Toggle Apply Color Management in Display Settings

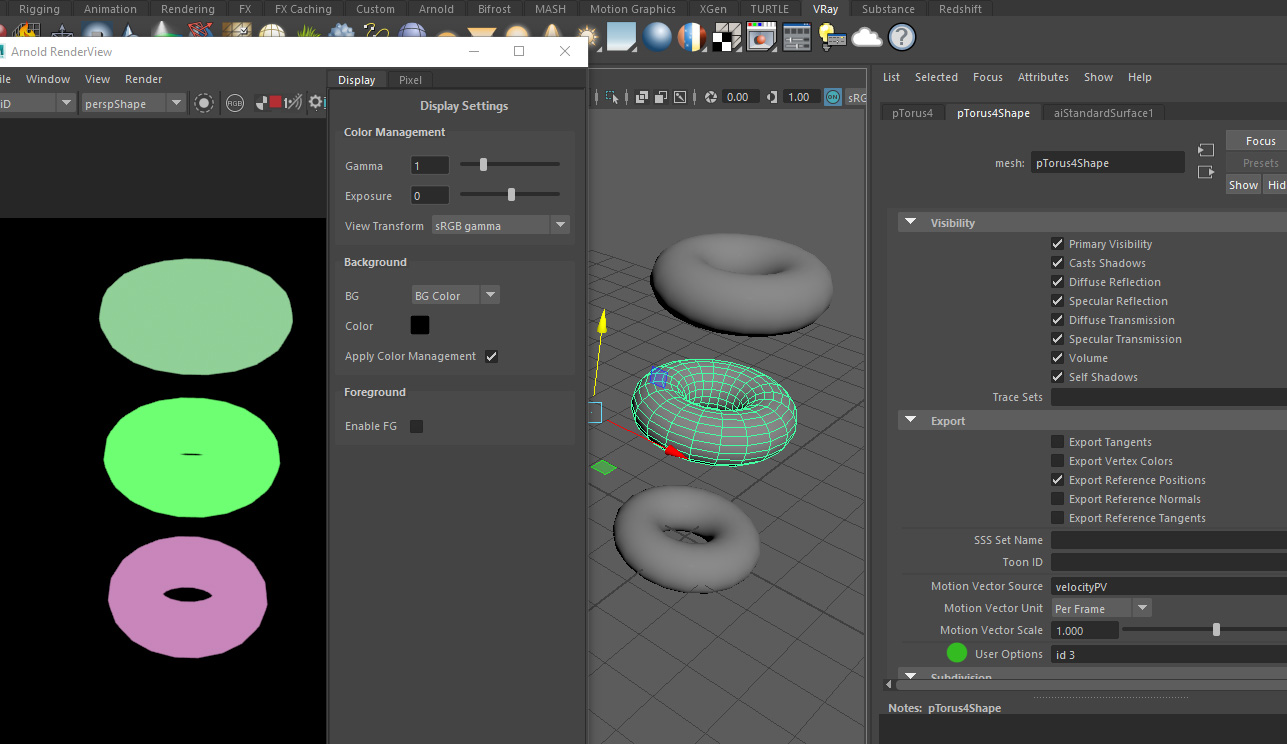[x=491, y=356]
